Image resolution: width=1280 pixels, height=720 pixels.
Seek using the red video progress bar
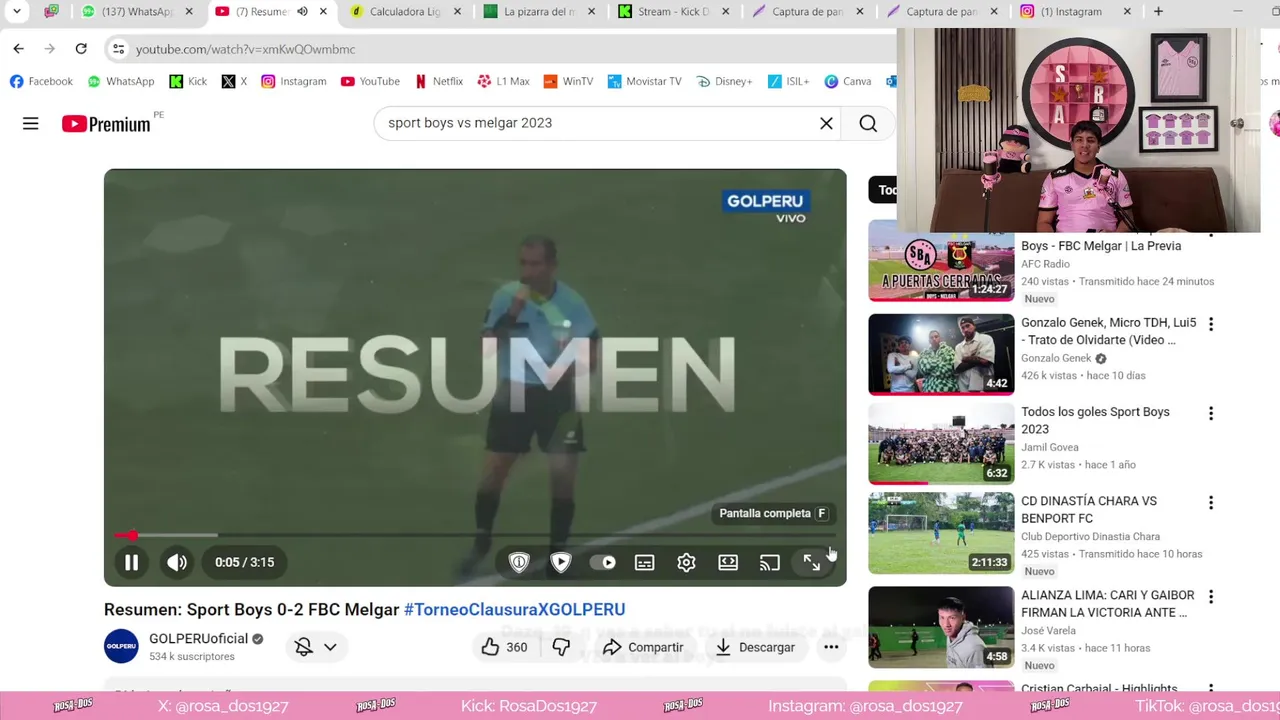click(475, 535)
